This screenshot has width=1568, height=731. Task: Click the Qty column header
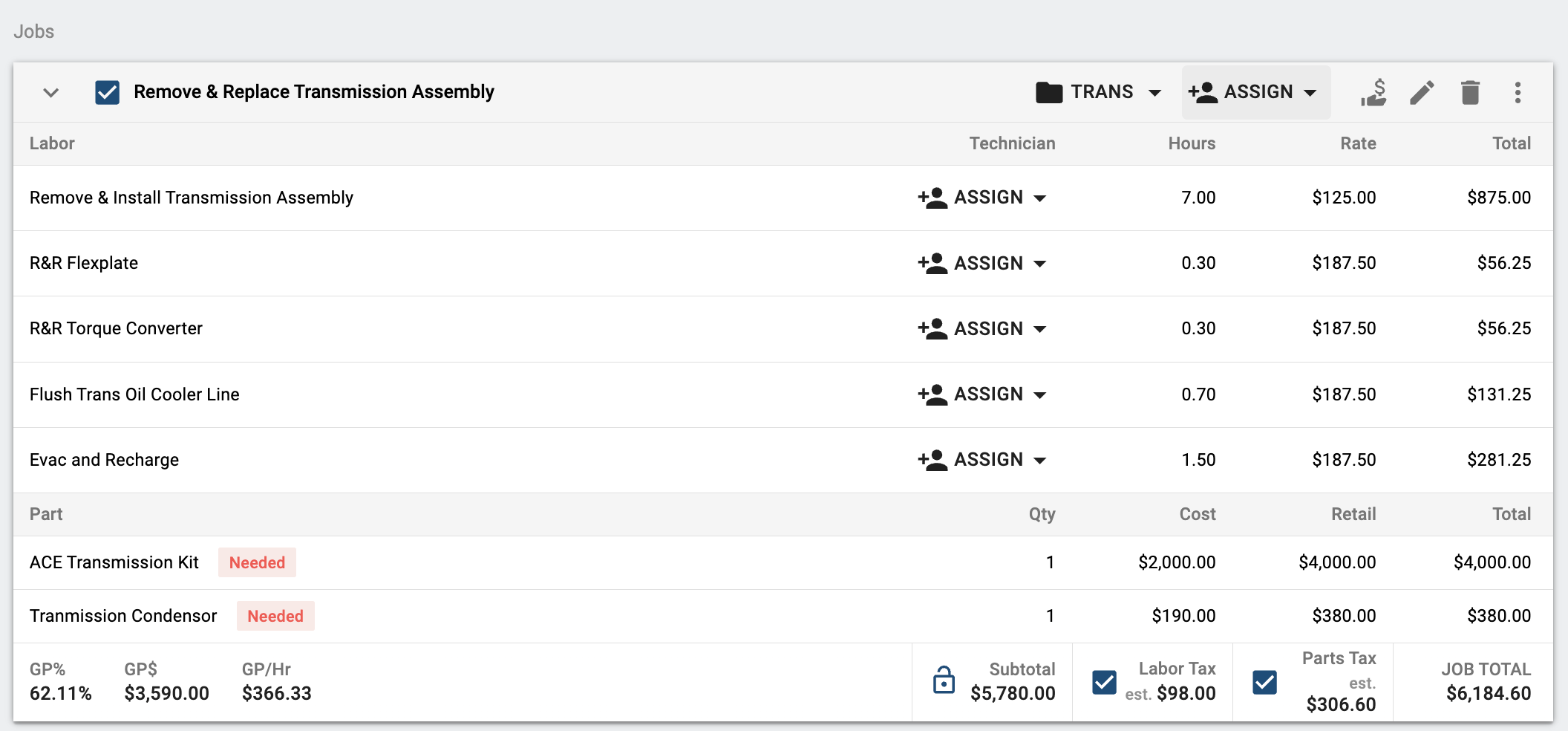[x=1042, y=514]
